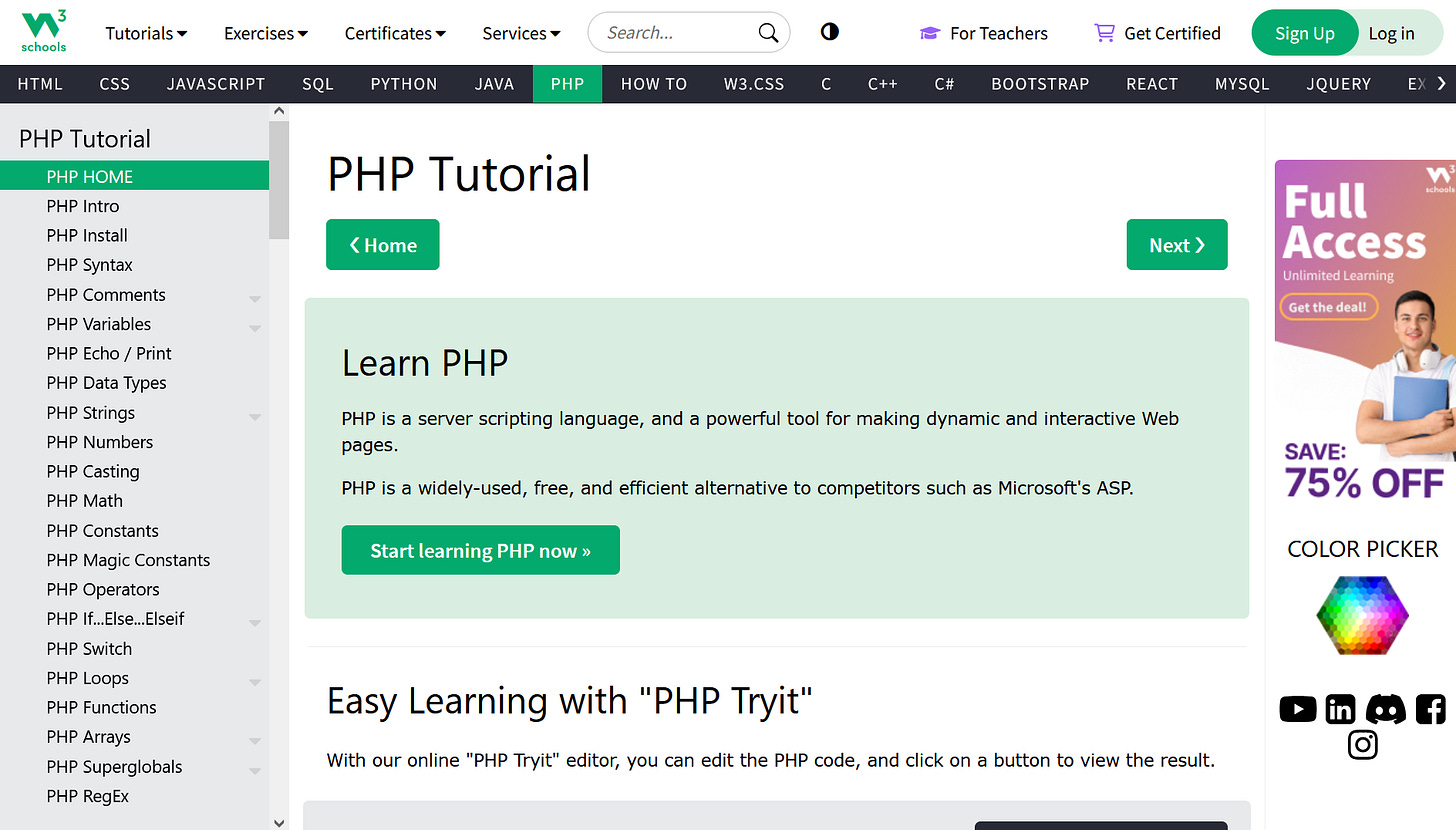Expand the PHP If...Else...Elseif submenu arrow

point(255,622)
